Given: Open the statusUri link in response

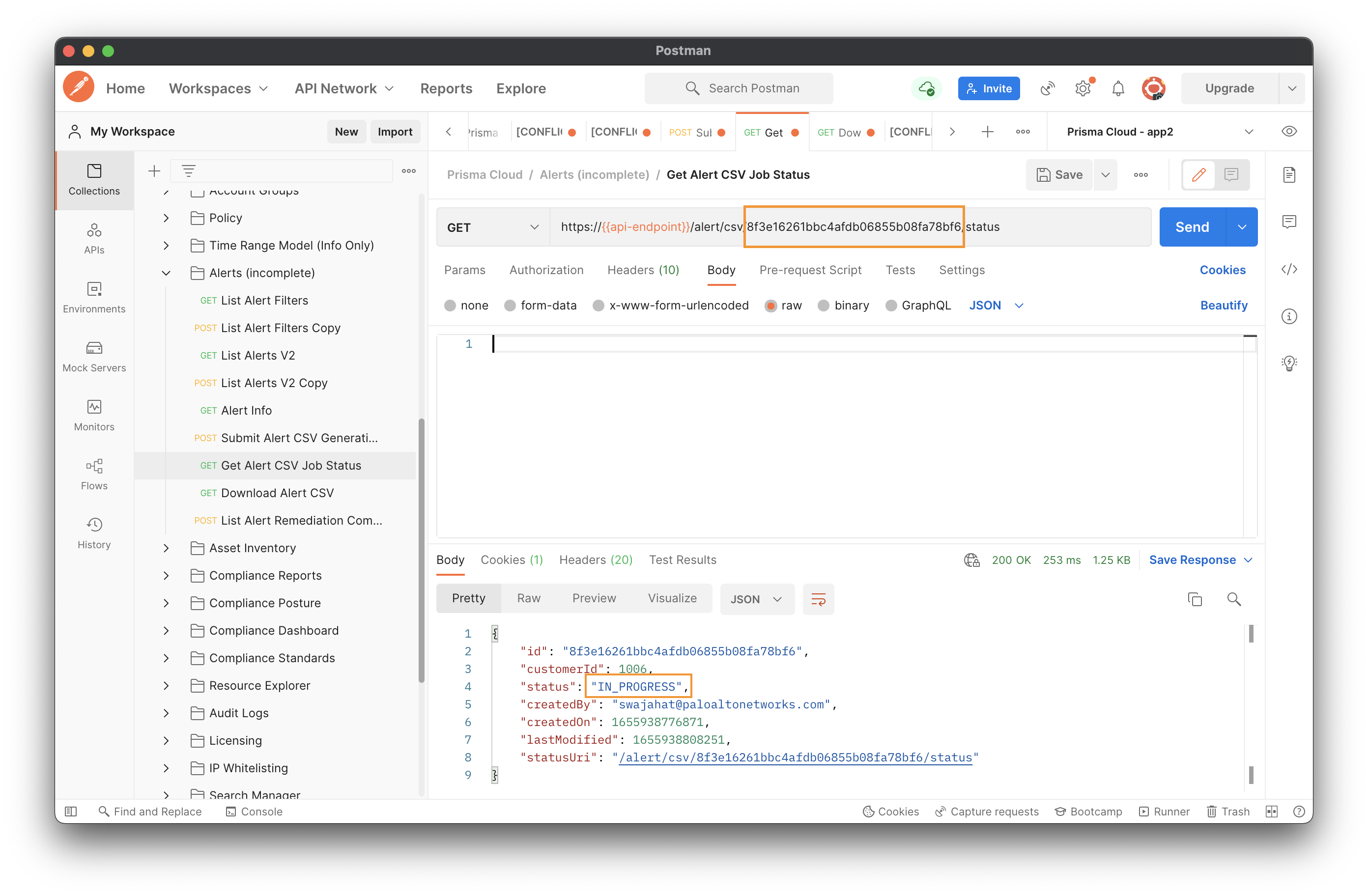Looking at the screenshot, I should click(796, 757).
